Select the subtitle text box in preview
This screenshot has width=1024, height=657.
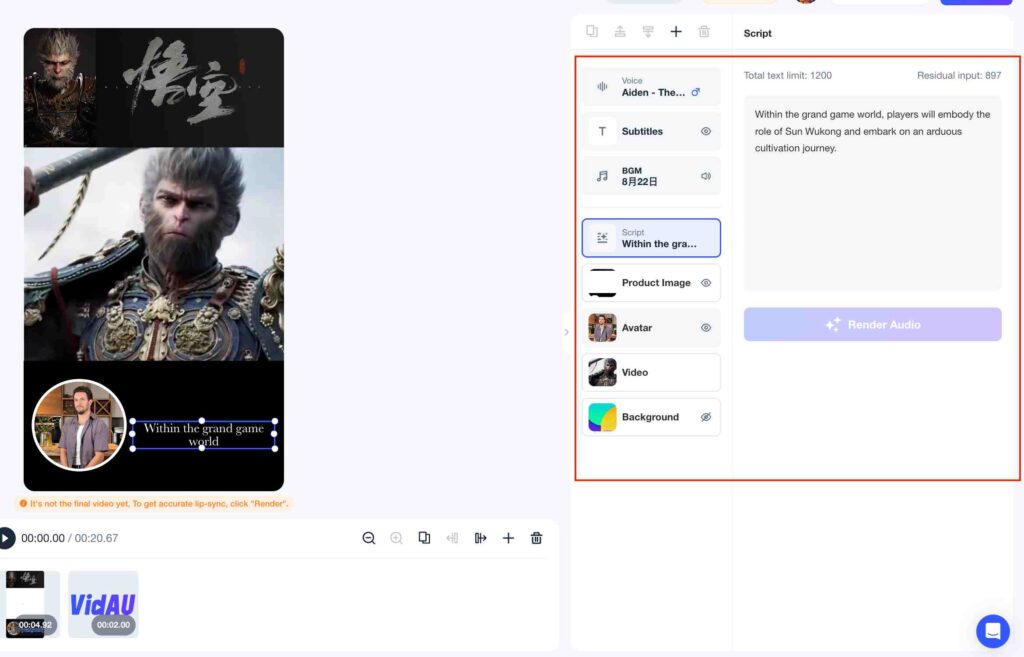(x=204, y=435)
